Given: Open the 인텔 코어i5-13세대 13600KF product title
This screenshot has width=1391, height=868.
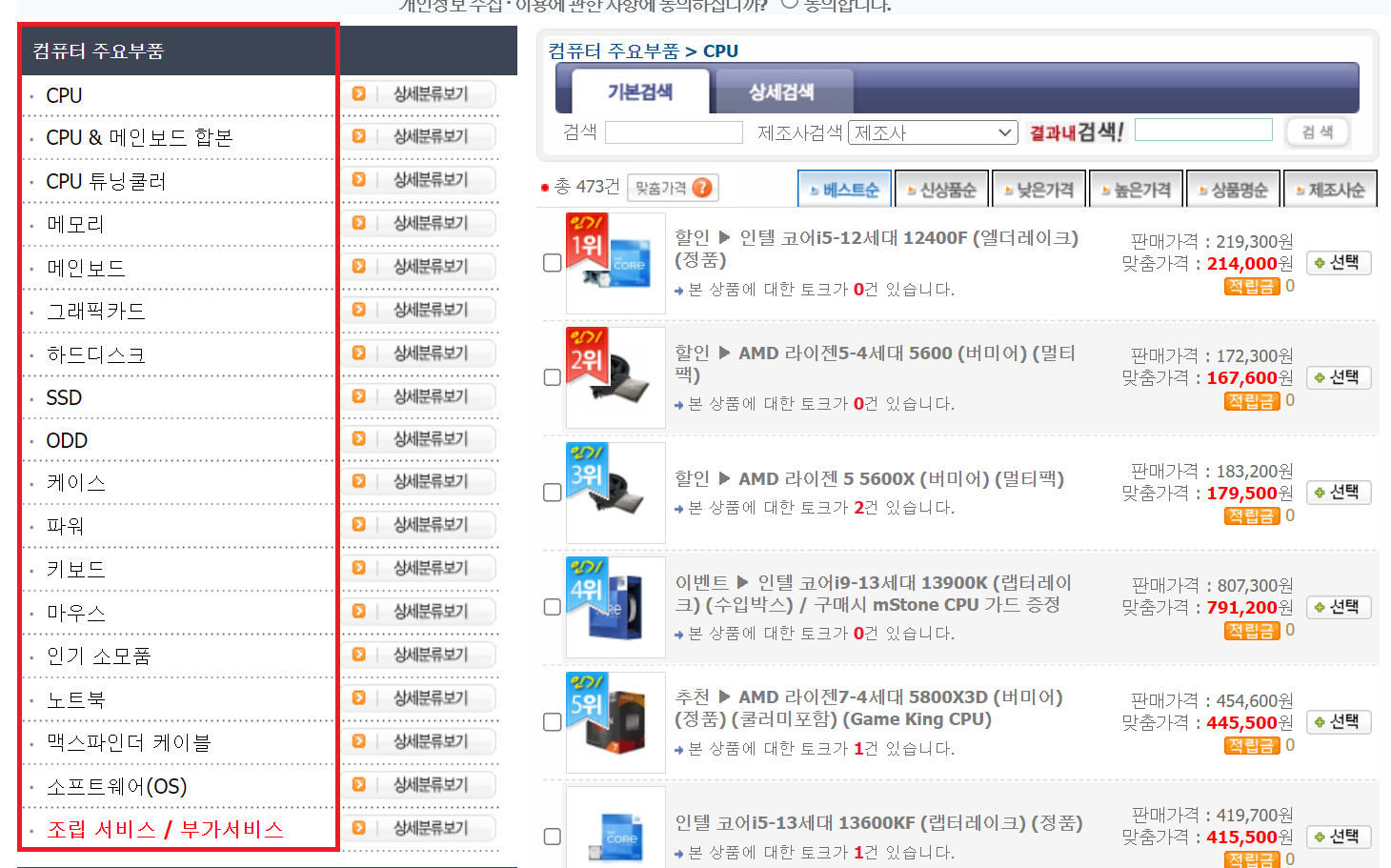Looking at the screenshot, I should tap(878, 823).
